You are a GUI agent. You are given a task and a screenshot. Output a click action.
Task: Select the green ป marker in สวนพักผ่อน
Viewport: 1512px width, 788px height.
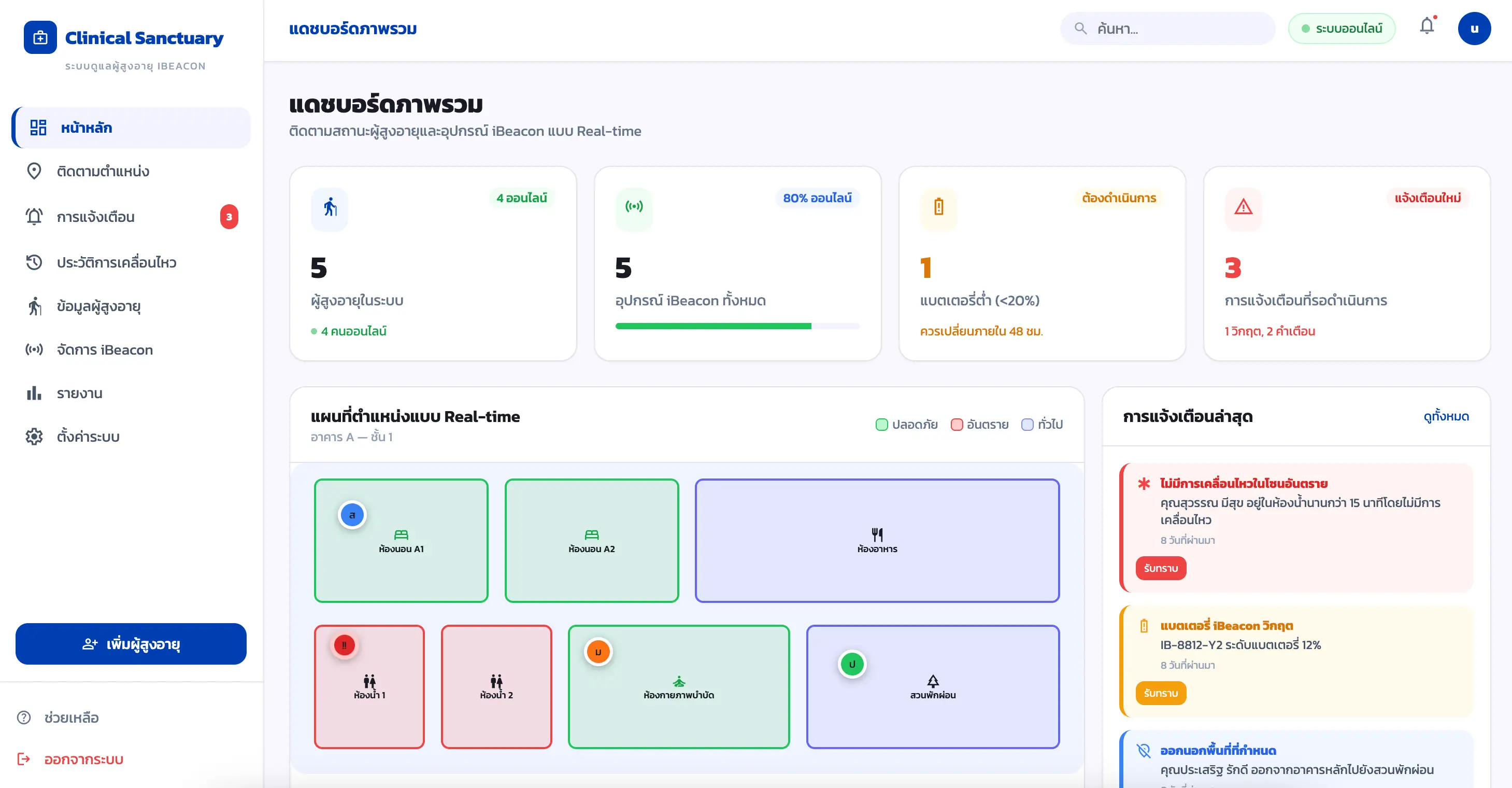coord(852,664)
